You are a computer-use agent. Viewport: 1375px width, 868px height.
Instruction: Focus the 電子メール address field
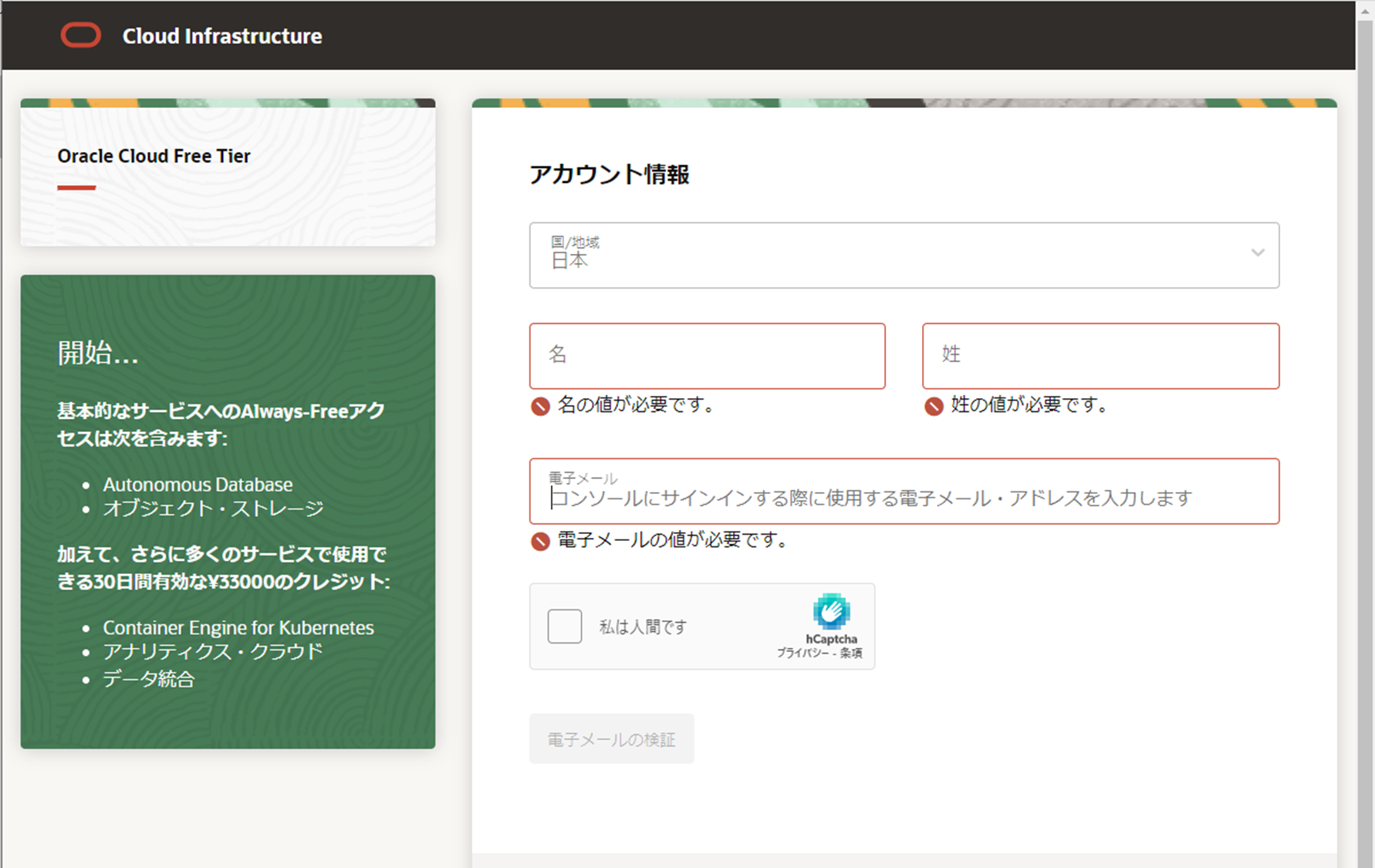pyautogui.click(x=904, y=491)
